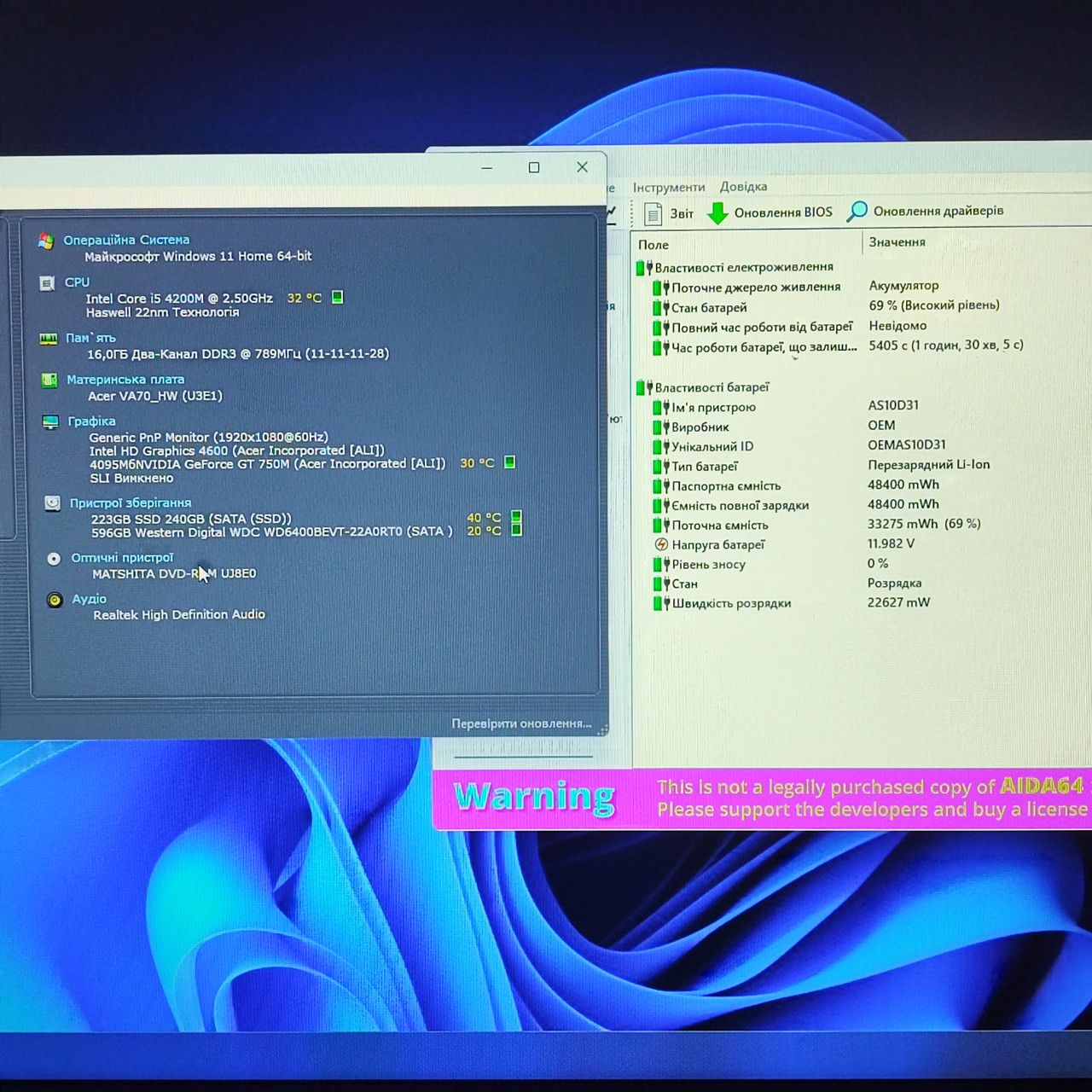Click the CPU chip icon in Speccy

tap(47, 283)
